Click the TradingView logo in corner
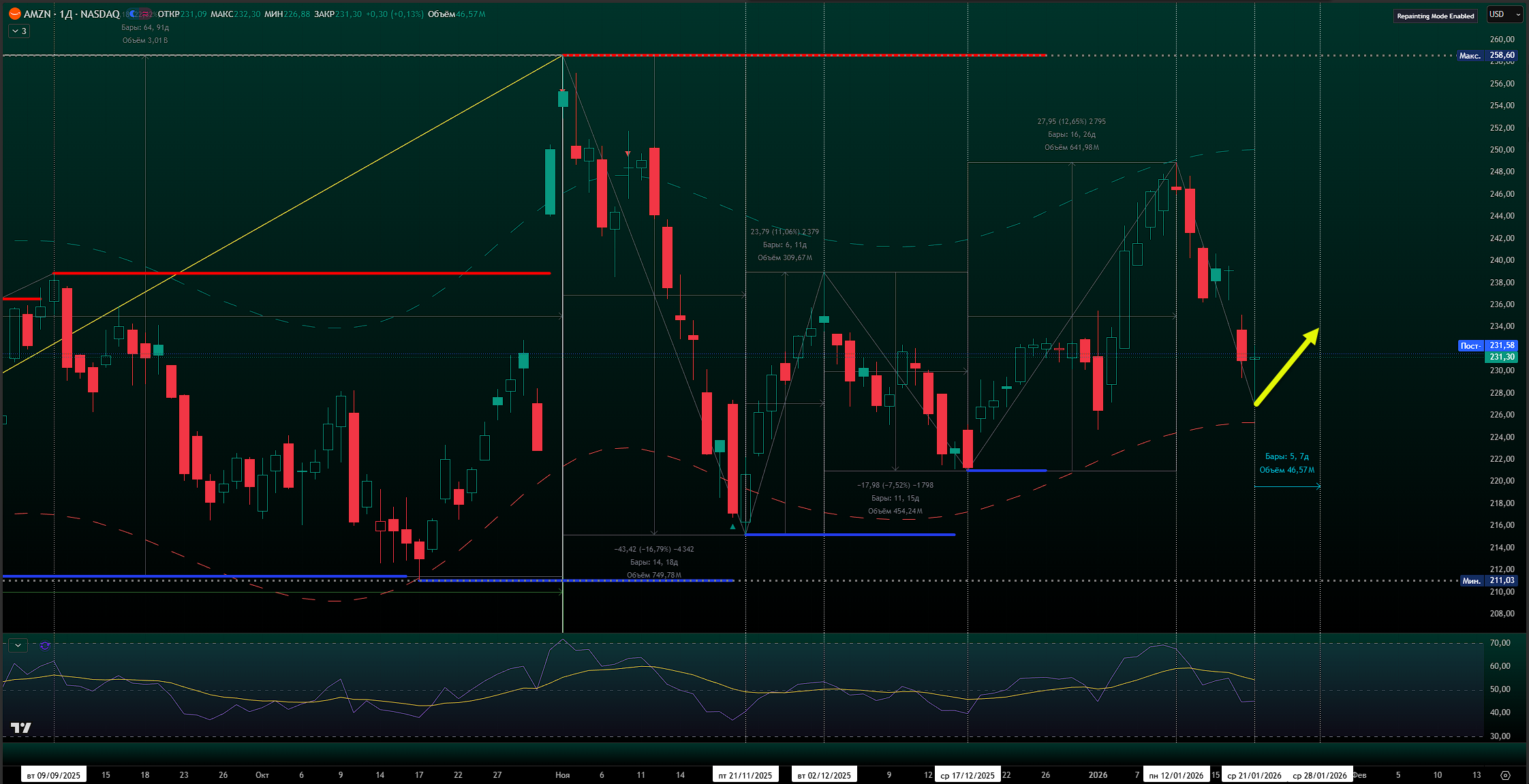1529x784 pixels. pos(21,727)
